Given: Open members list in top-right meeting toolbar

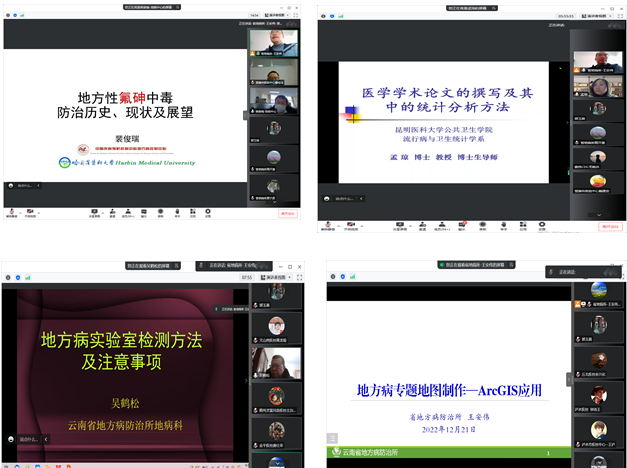Looking at the screenshot, I should point(442,226).
